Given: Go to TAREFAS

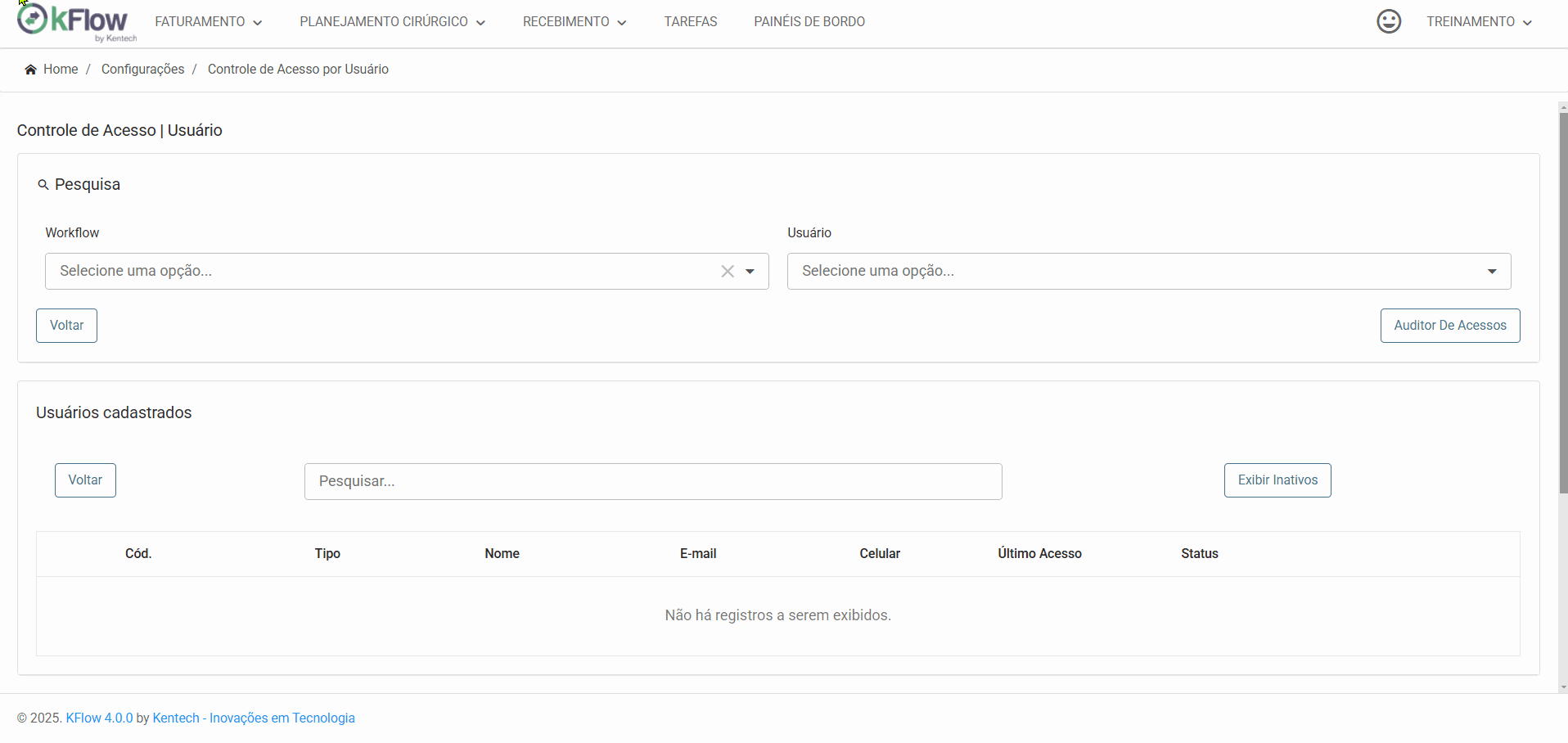Looking at the screenshot, I should tap(691, 22).
